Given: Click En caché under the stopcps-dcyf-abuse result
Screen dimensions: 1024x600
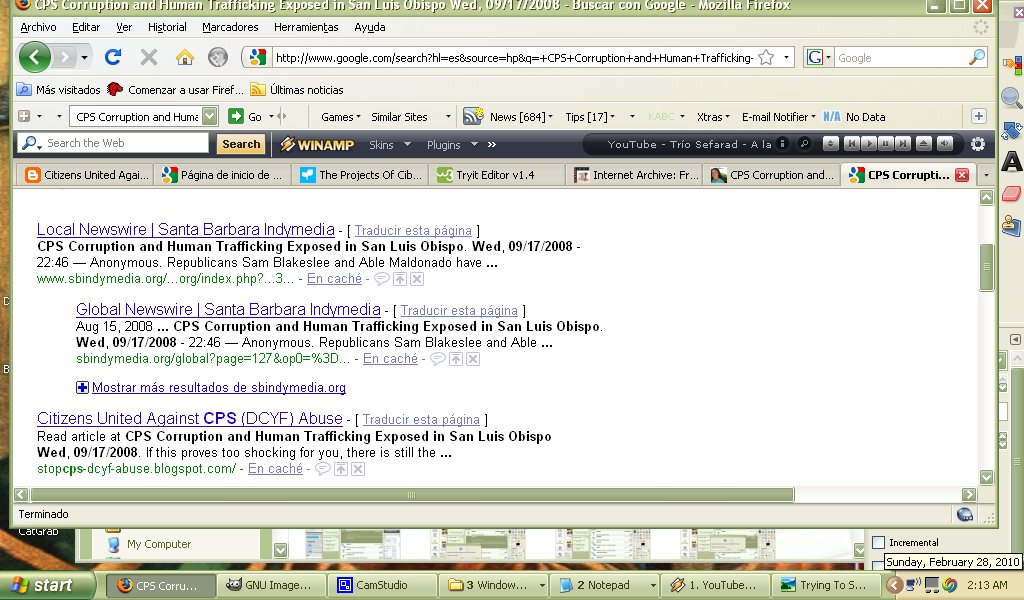Looking at the screenshot, I should pos(275,468).
